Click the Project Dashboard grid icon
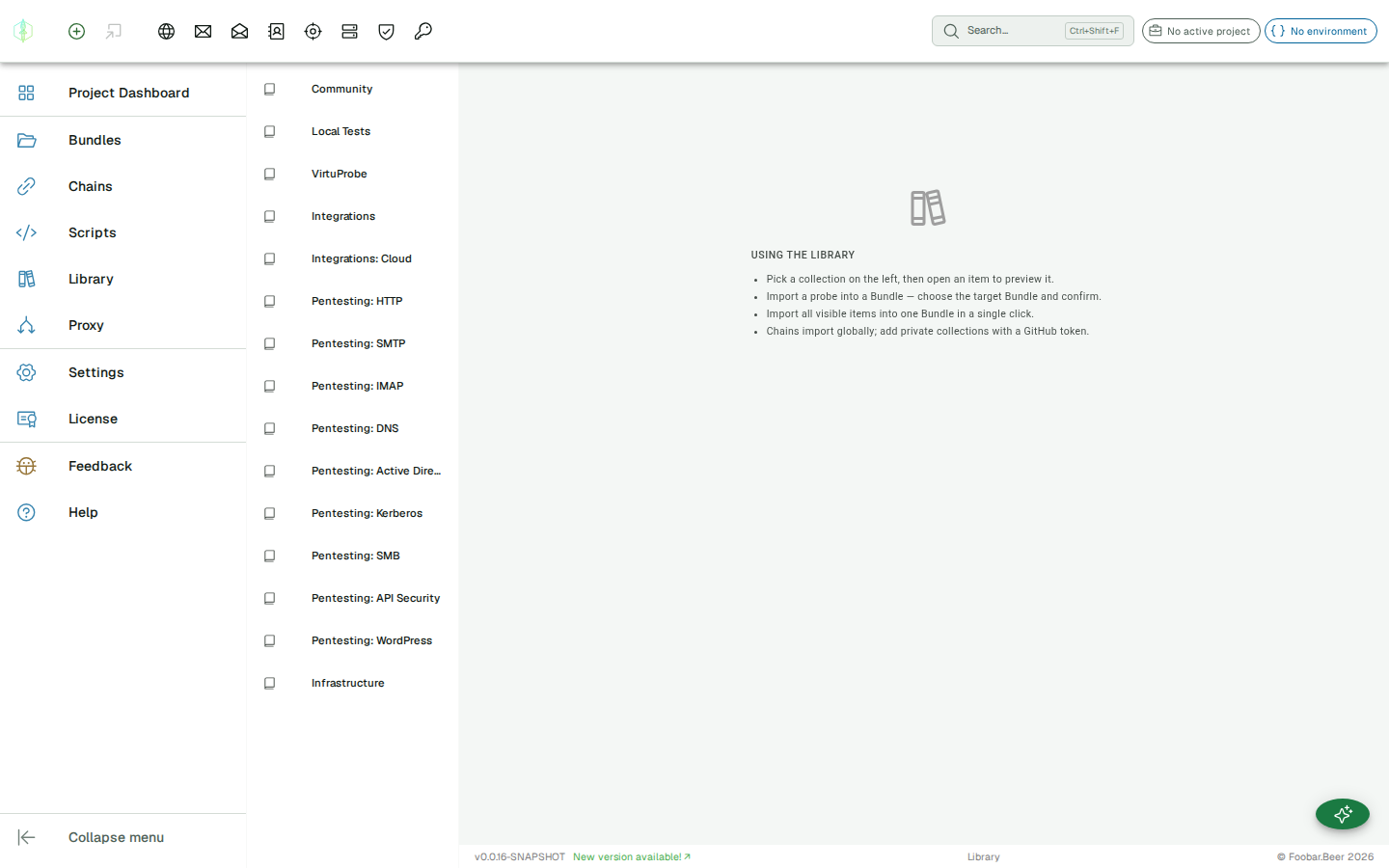Viewport: 1389px width, 868px height. (x=26, y=93)
